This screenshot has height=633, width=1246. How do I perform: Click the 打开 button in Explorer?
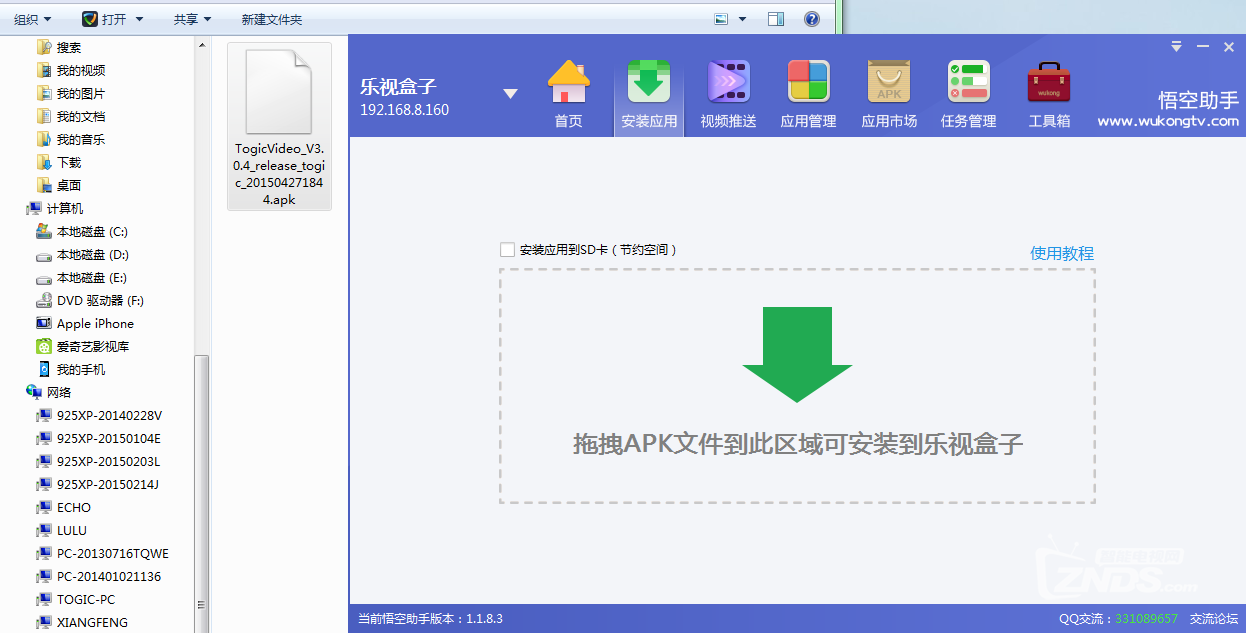tap(105, 19)
